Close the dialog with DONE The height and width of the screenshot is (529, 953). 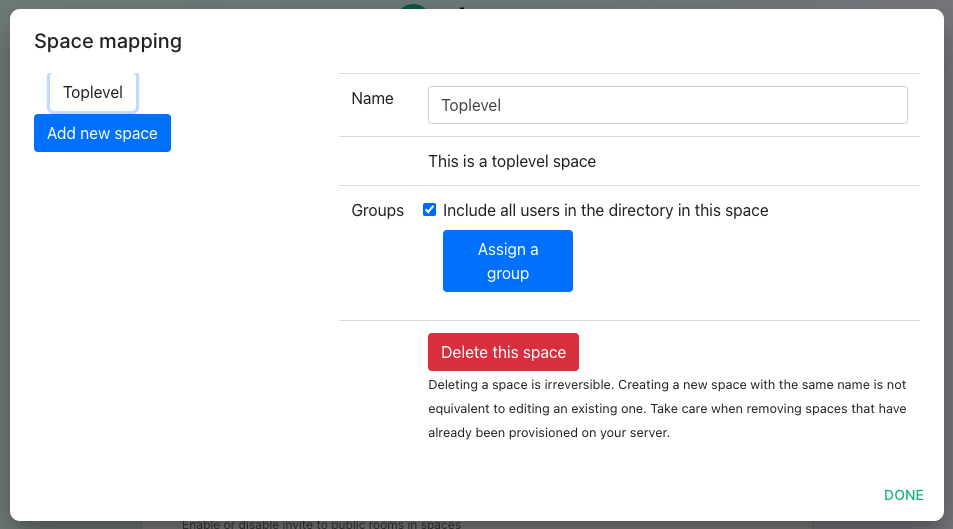pos(903,495)
